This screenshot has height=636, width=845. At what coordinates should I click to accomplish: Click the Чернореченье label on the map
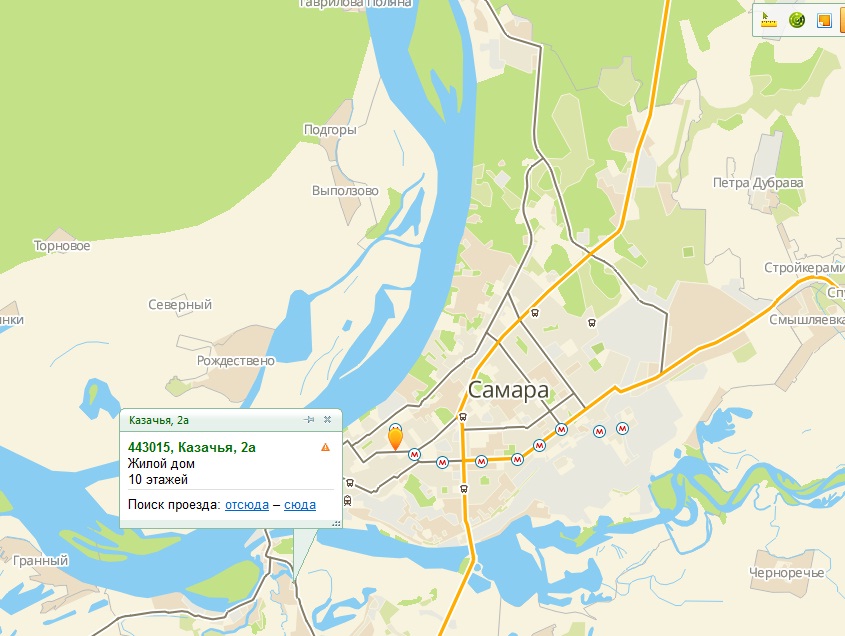pos(786,573)
